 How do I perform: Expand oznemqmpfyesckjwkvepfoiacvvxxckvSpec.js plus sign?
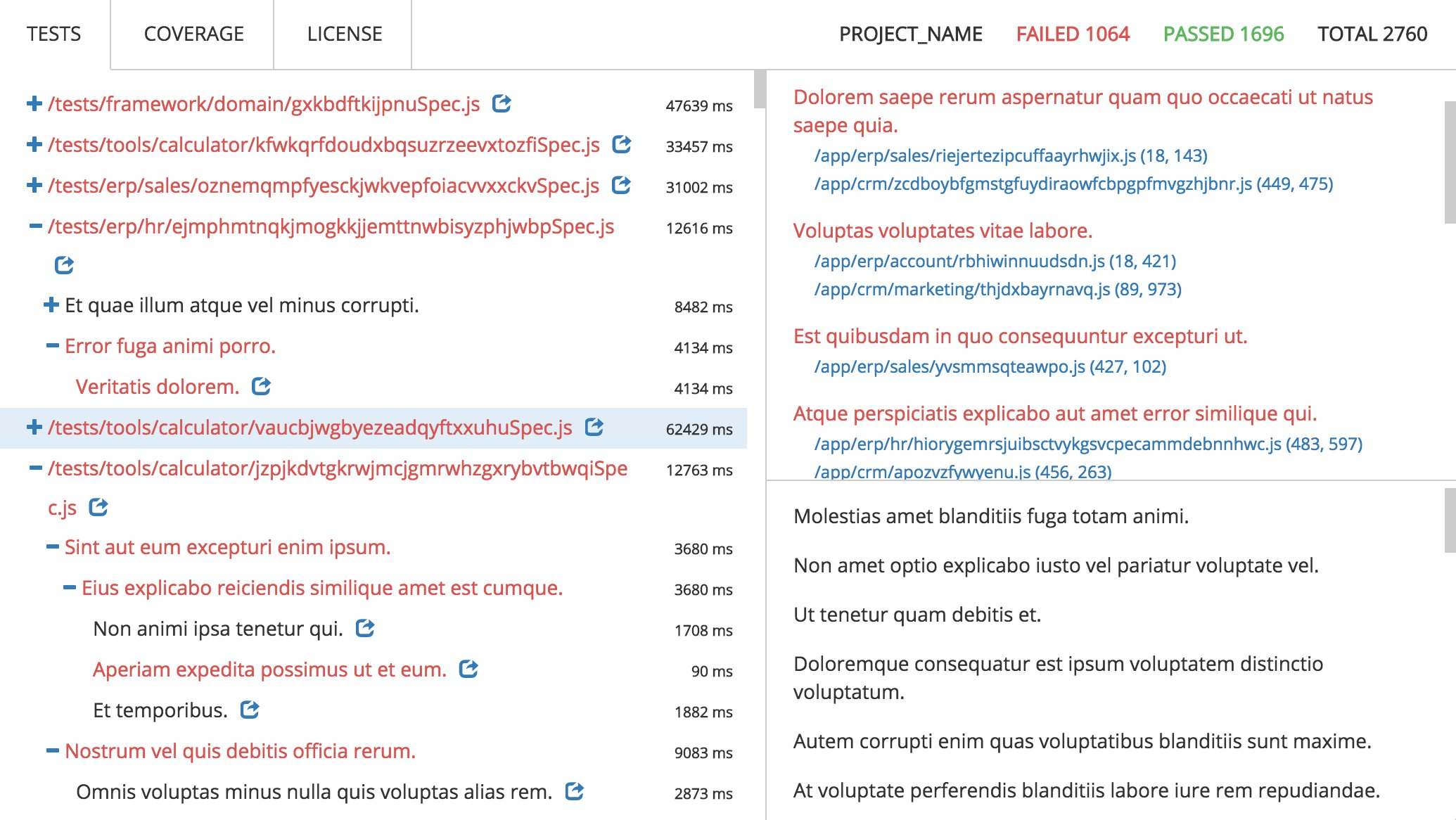34,185
